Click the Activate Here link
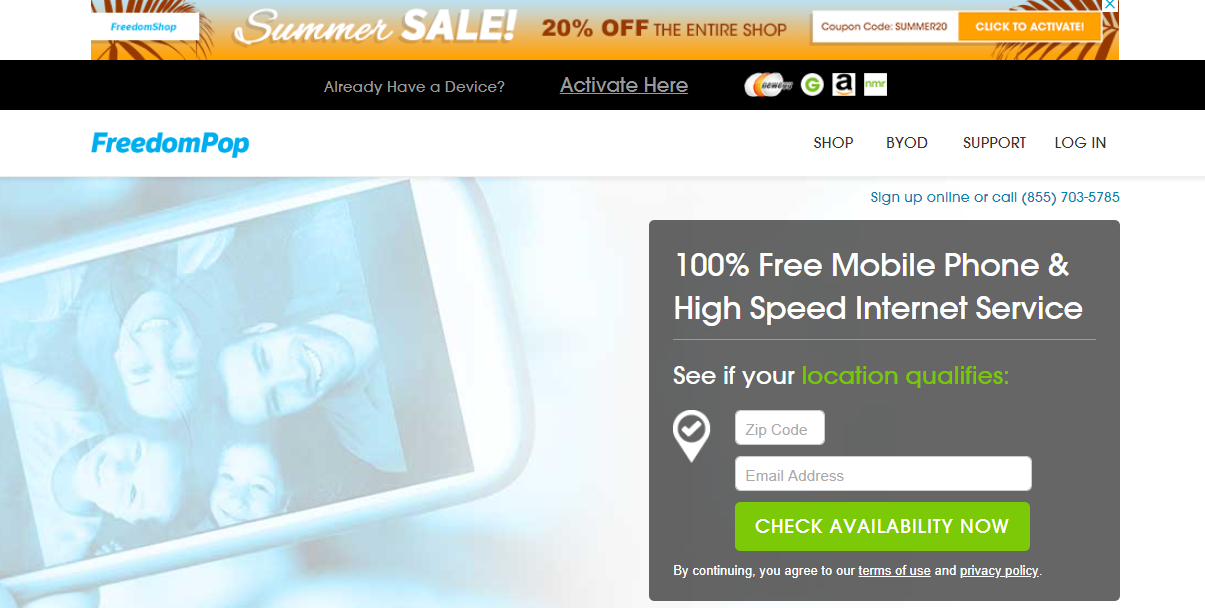The height and width of the screenshot is (608, 1205). pyautogui.click(x=624, y=85)
